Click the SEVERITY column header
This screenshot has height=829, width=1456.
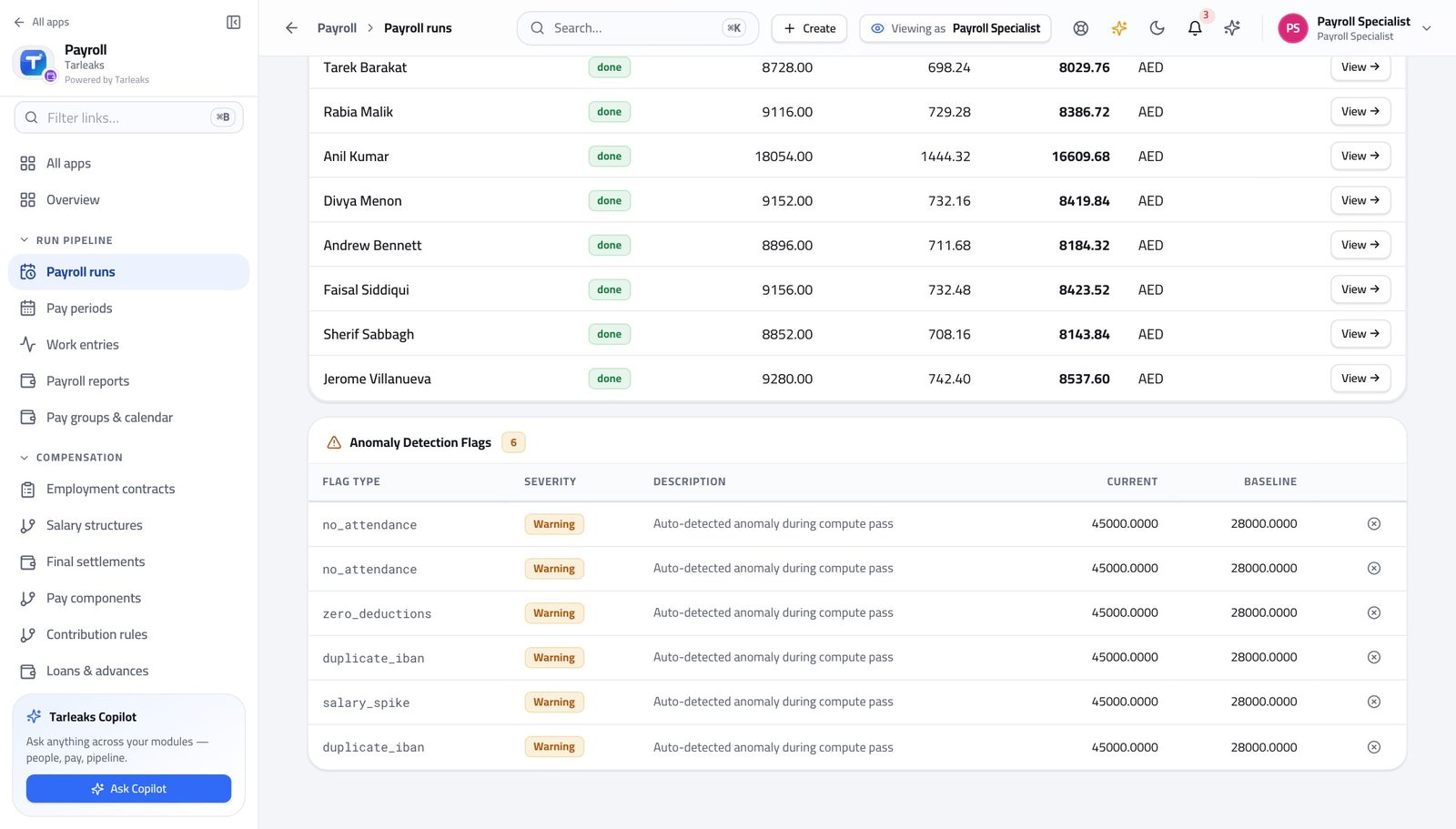550,481
